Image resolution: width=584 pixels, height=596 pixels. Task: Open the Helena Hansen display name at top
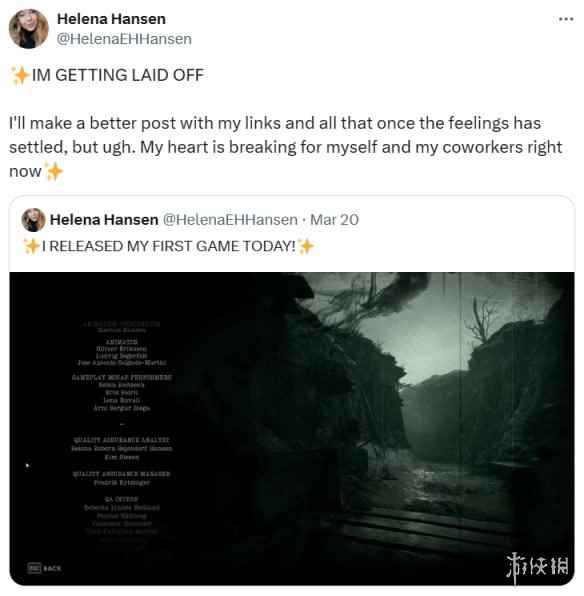point(111,19)
